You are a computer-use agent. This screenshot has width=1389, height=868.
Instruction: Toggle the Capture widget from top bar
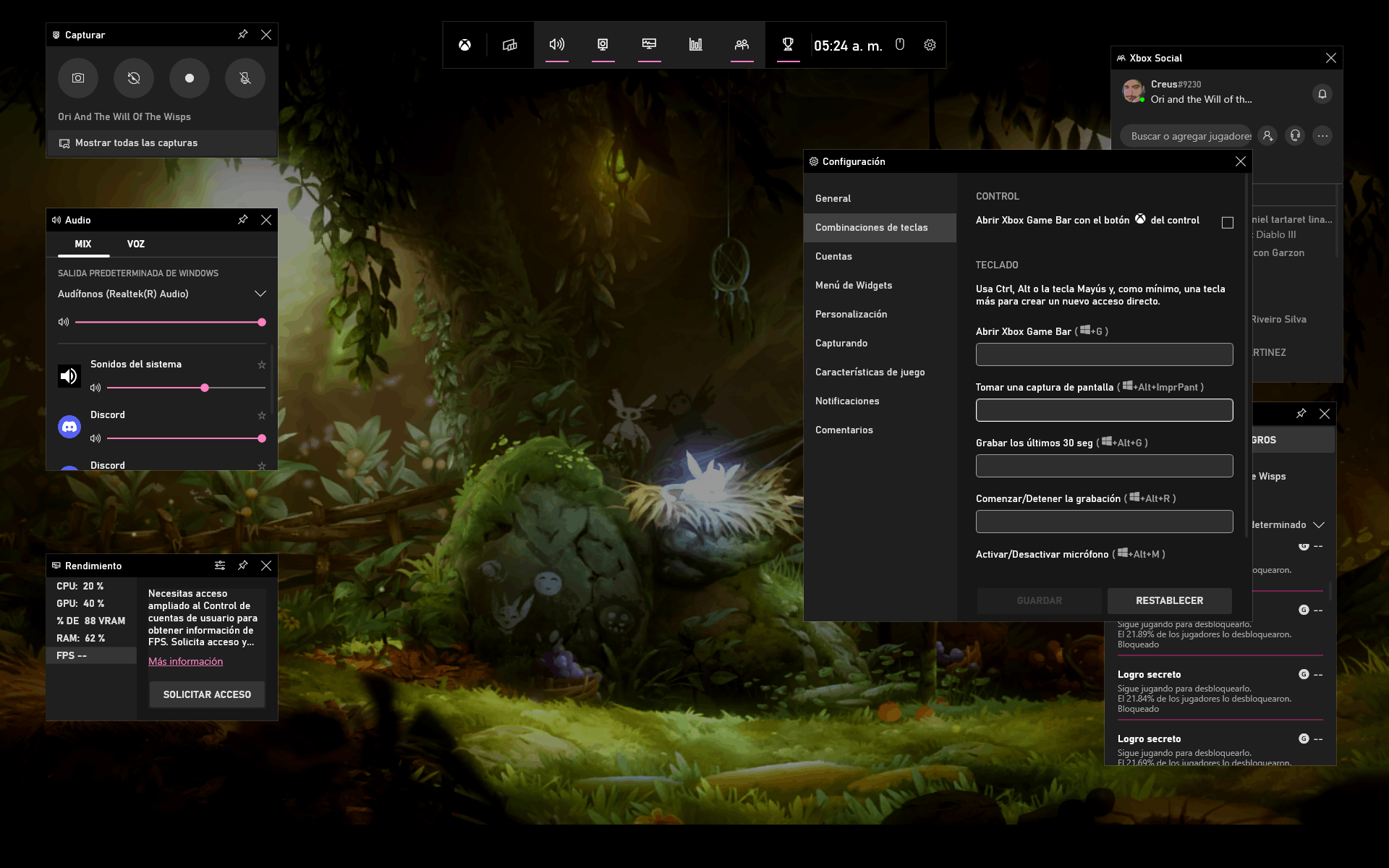coord(603,45)
